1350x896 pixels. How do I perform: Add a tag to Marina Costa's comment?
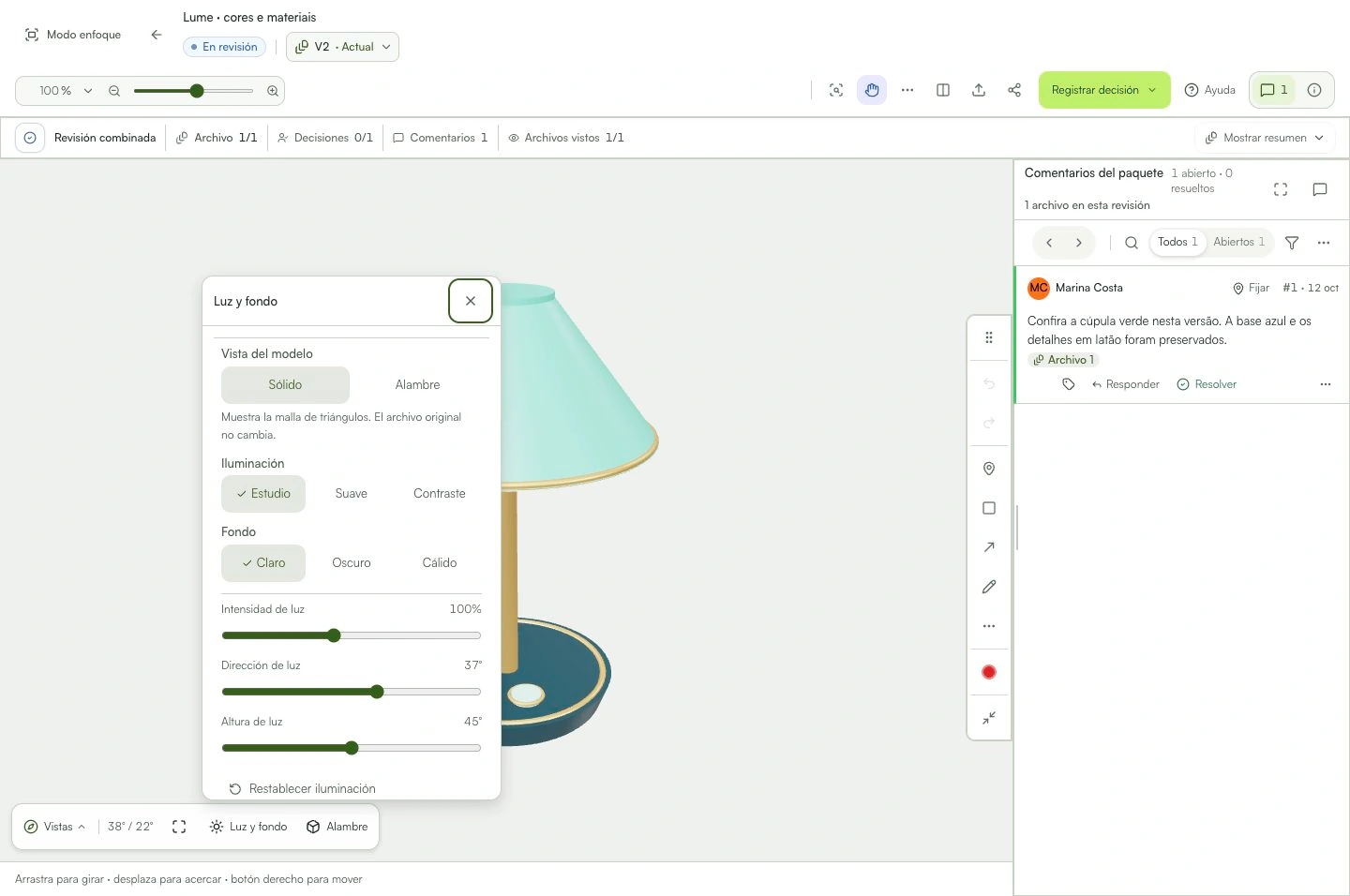tap(1069, 384)
